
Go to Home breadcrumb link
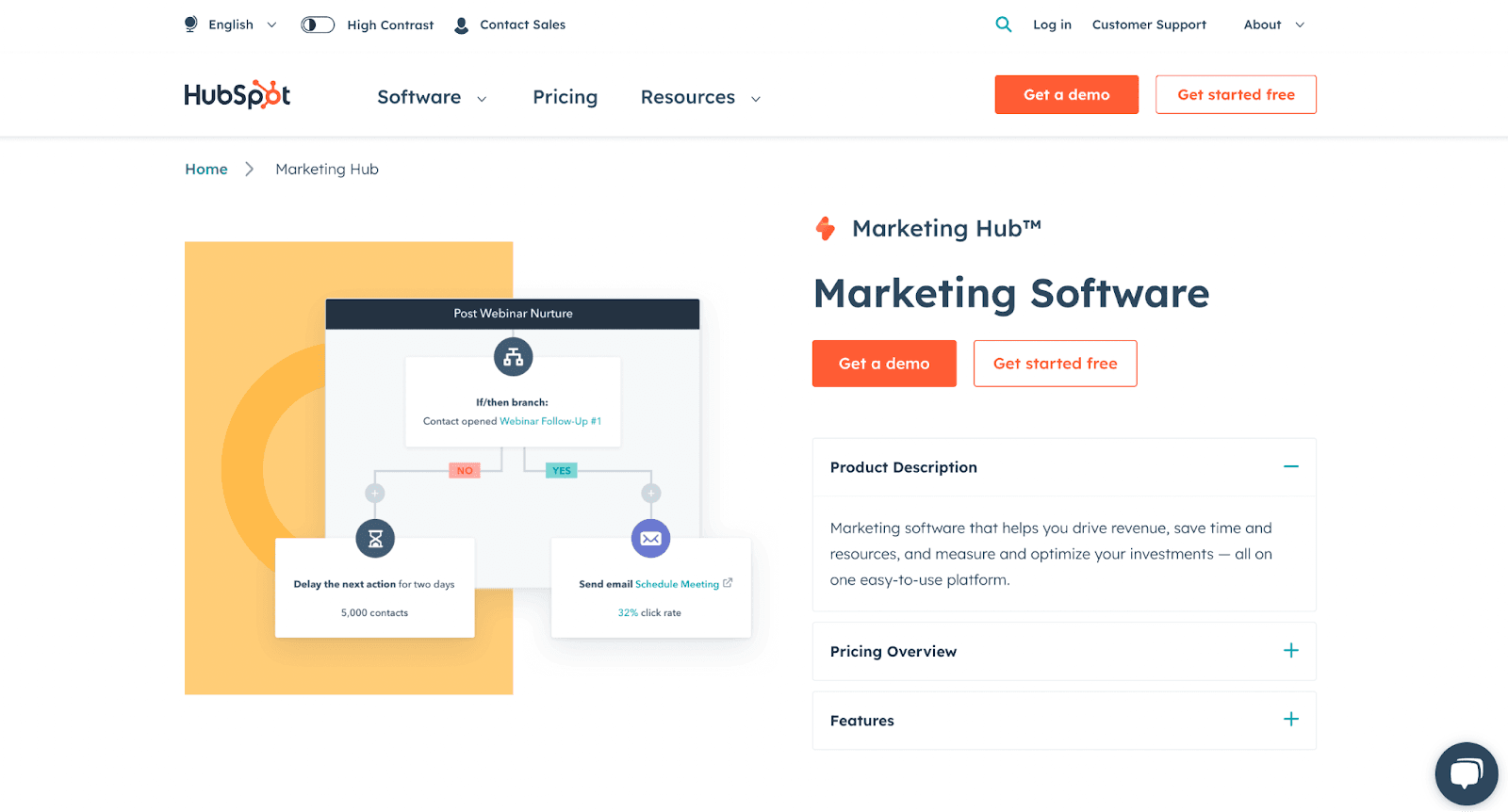tap(206, 170)
